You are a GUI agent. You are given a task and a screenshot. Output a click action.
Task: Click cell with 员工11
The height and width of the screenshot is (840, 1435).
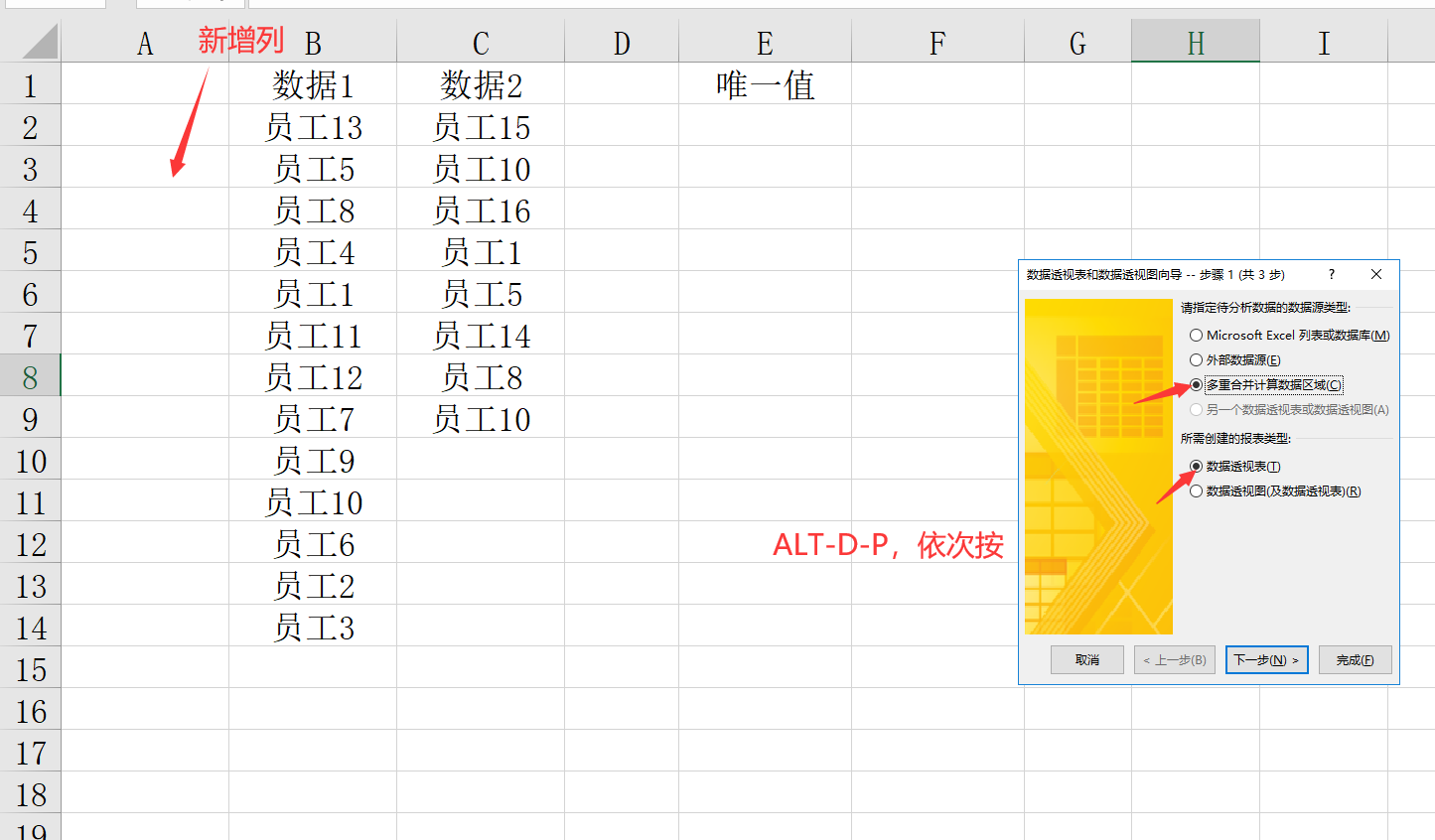[x=313, y=335]
